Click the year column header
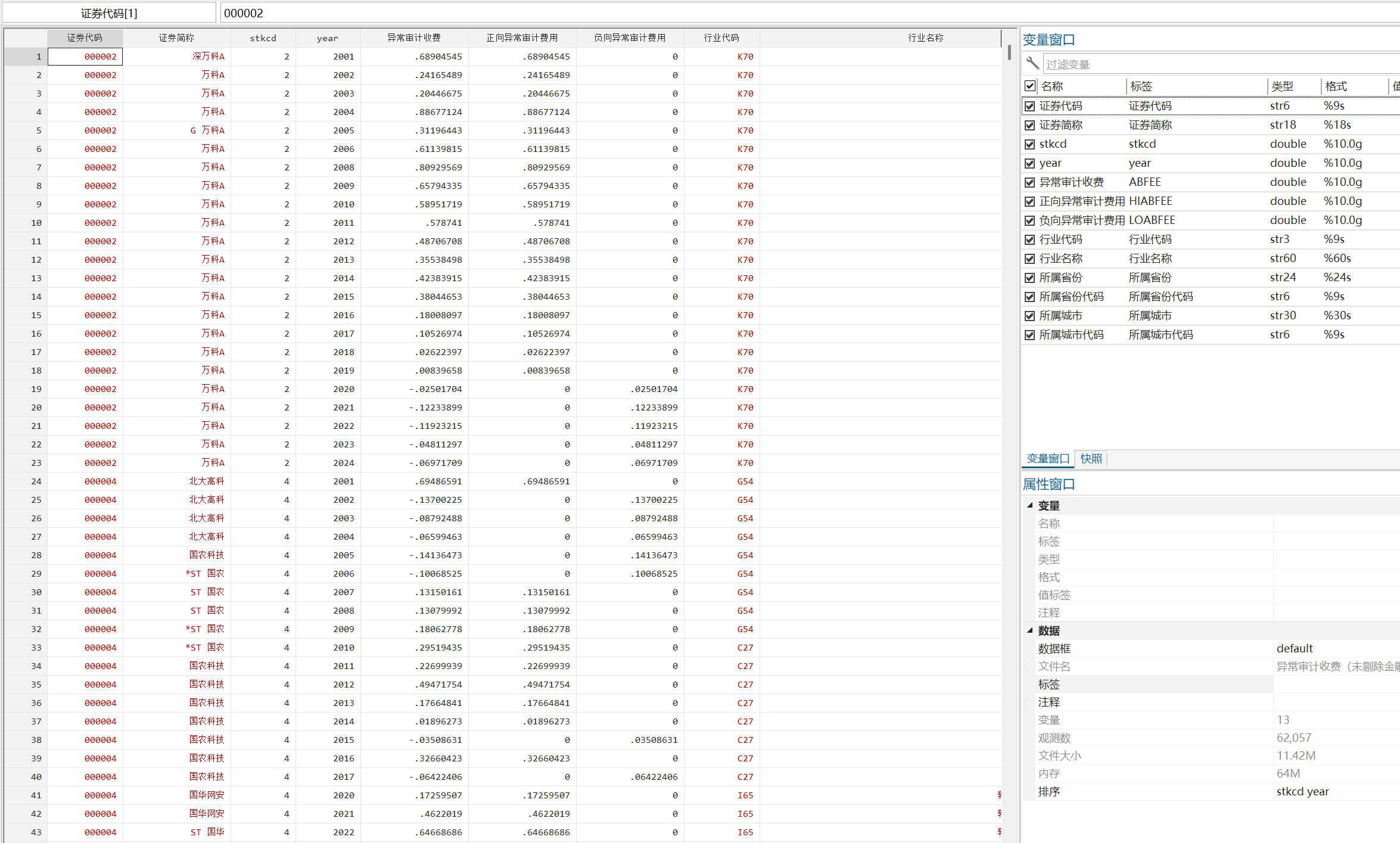1400x843 pixels. pos(327,38)
